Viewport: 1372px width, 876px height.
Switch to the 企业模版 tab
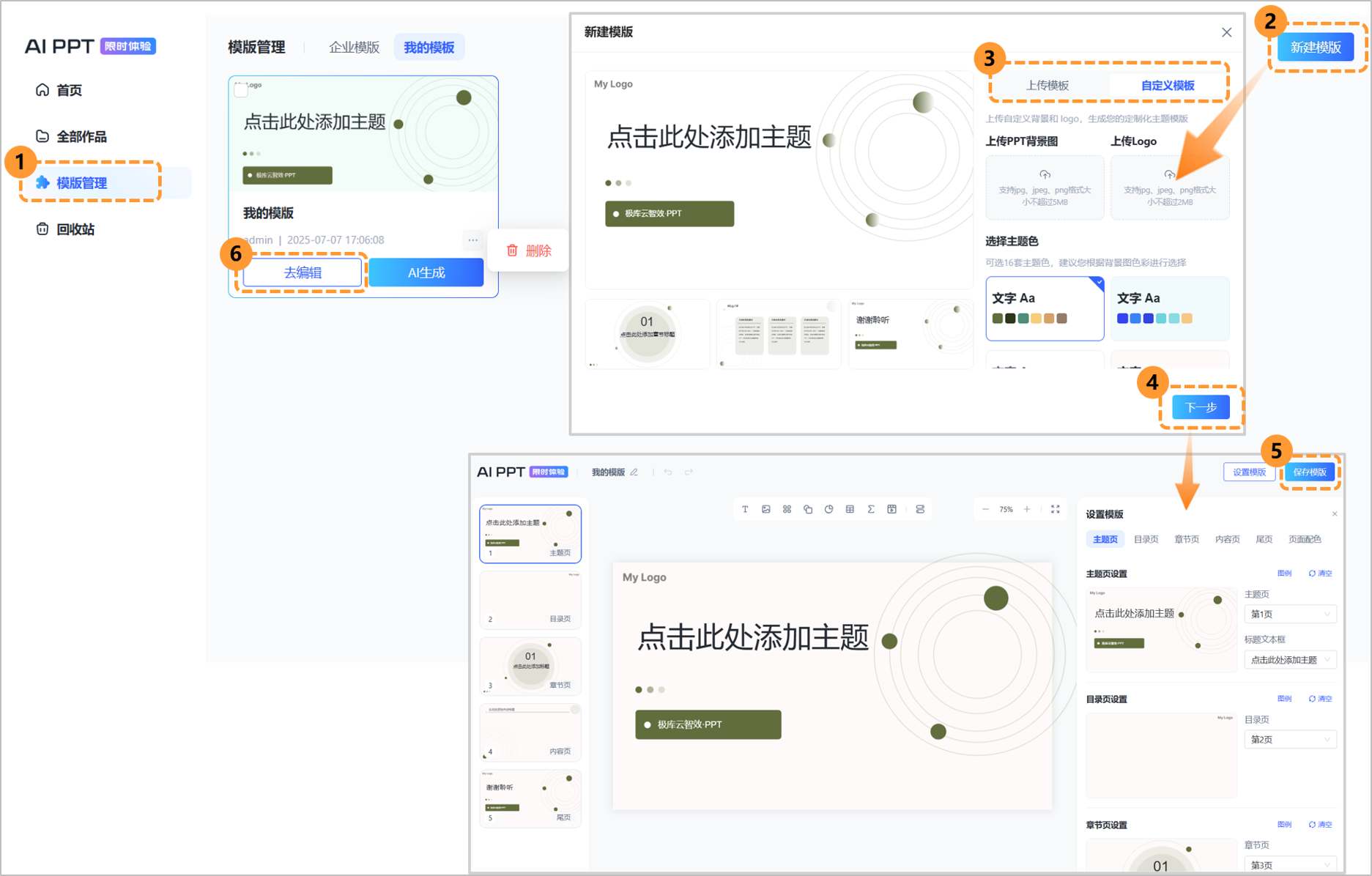pyautogui.click(x=354, y=47)
